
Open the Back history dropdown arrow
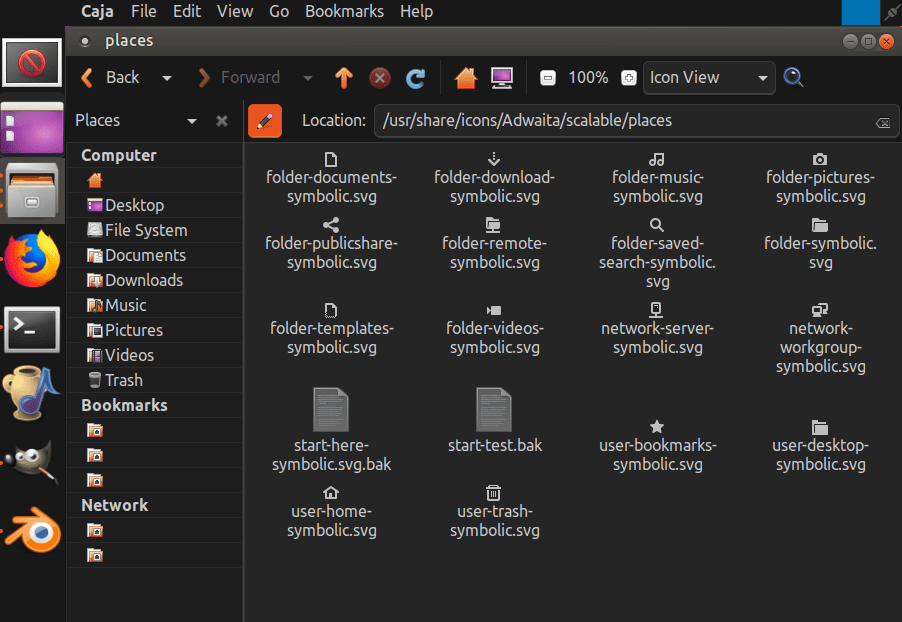coord(167,78)
